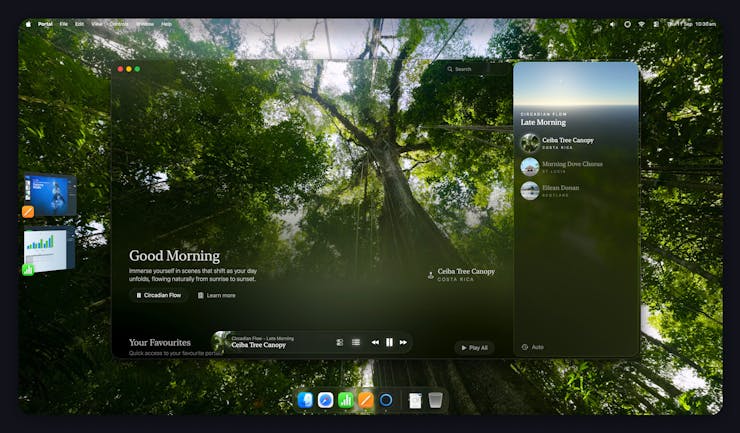Image resolution: width=740 pixels, height=433 pixels.
Task: Launch Finder from the Dock
Action: pos(305,400)
